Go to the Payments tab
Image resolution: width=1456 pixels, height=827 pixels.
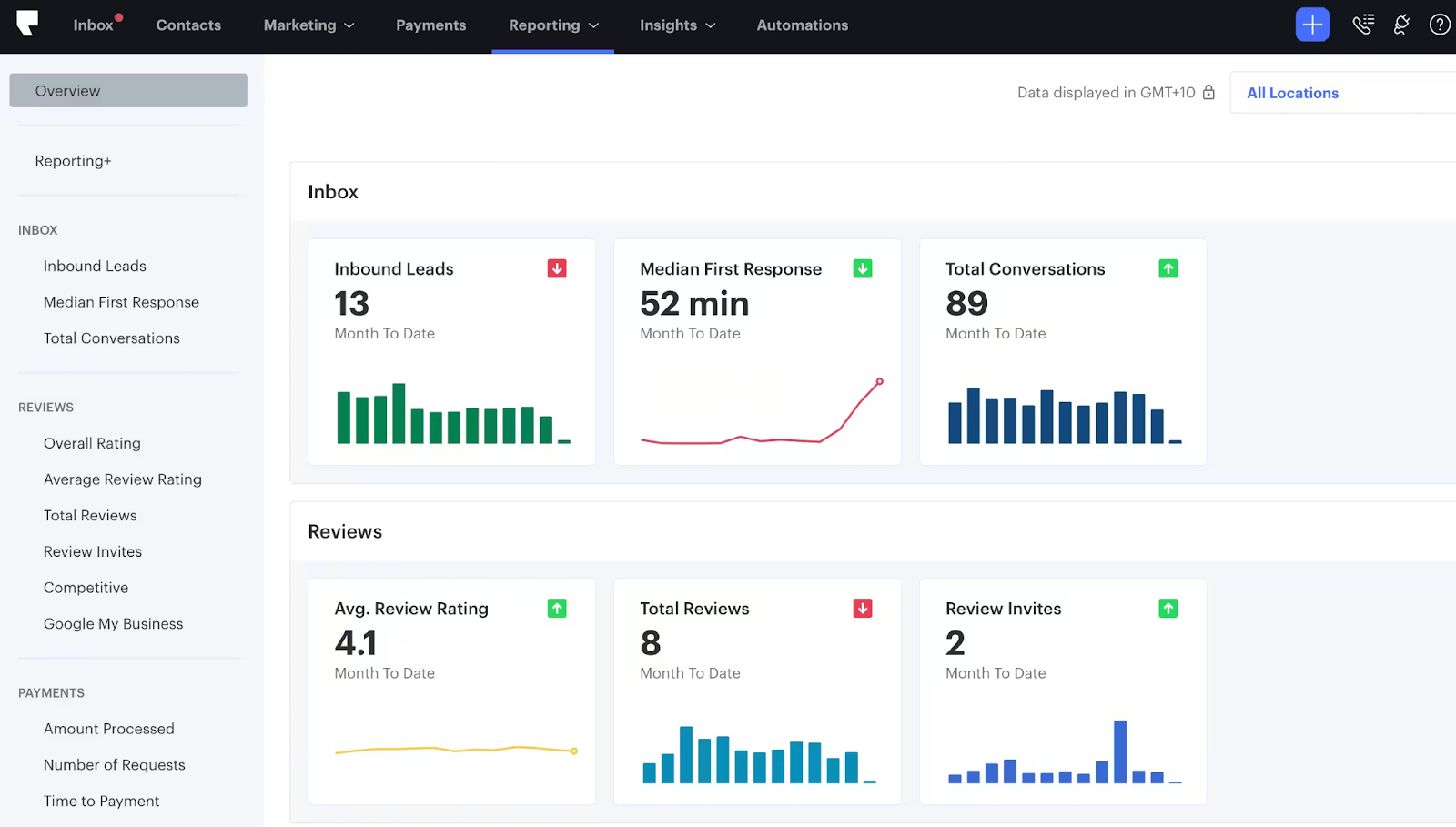pyautogui.click(x=431, y=25)
